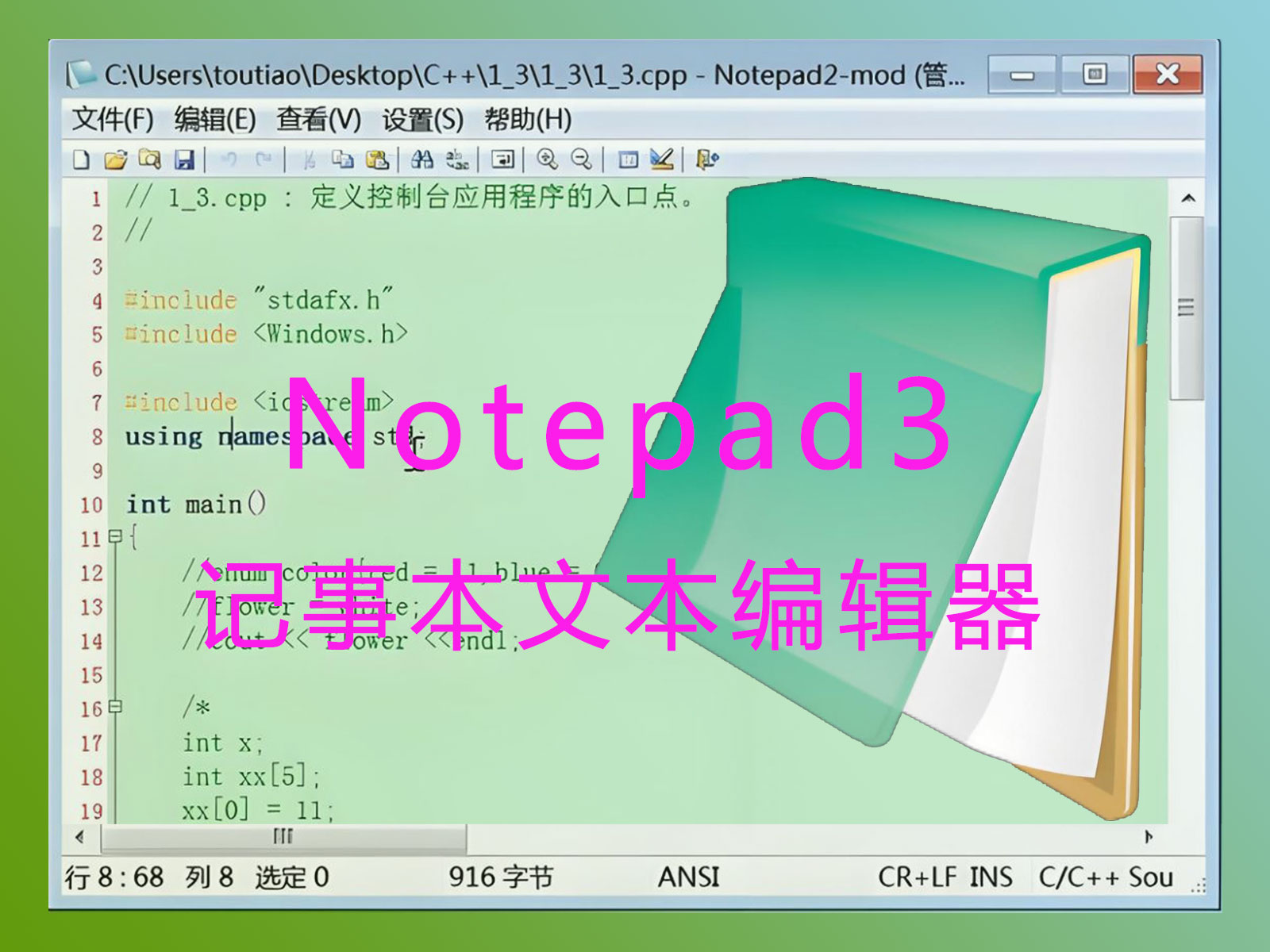
Task: Click the 'int xx[5];' code line
Action: pos(251,776)
